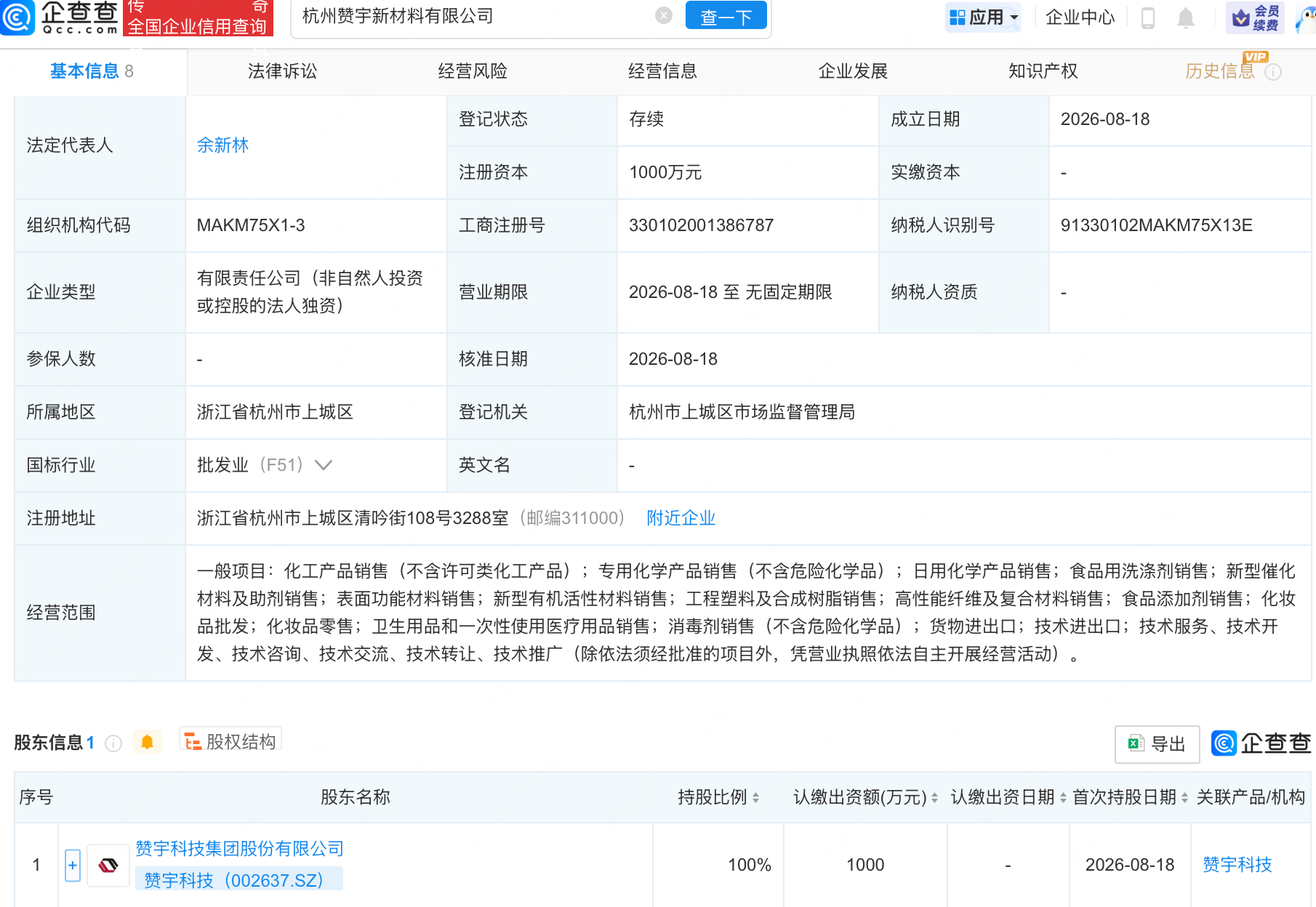Switch to the 经营信息 tab
Viewport: 1316px width, 907px height.
point(662,71)
